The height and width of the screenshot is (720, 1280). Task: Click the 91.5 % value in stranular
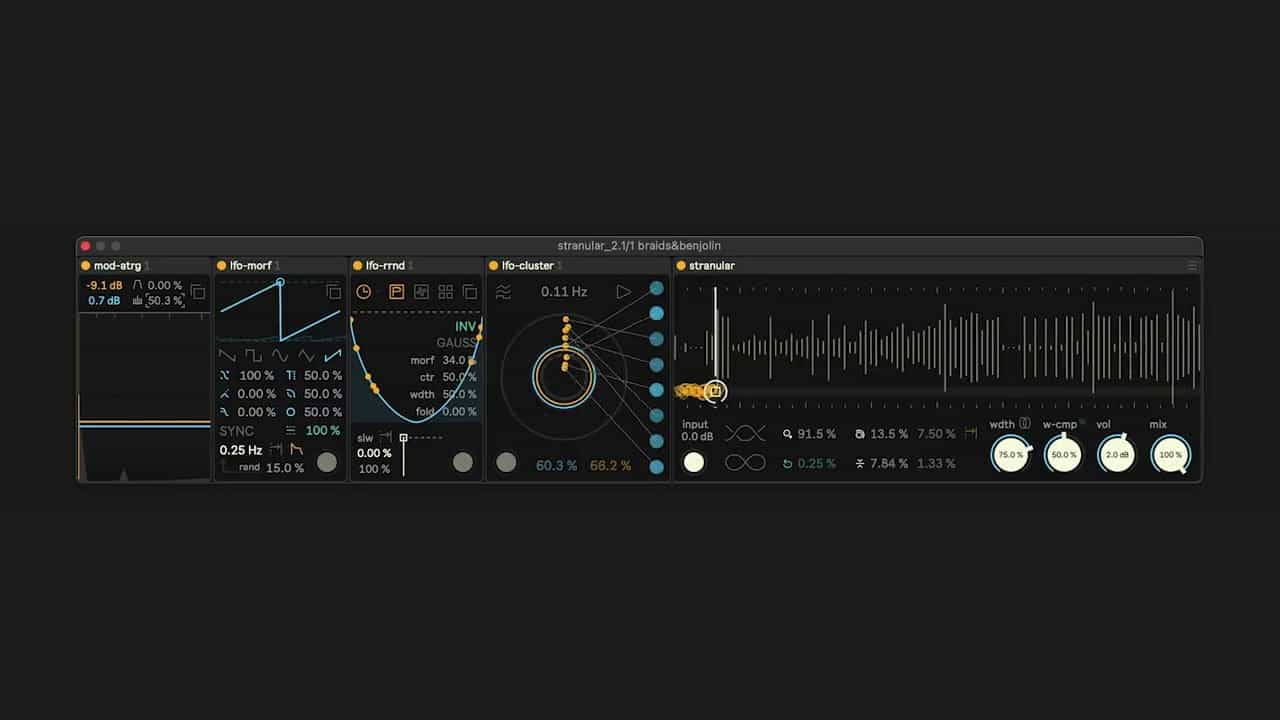tap(817, 434)
